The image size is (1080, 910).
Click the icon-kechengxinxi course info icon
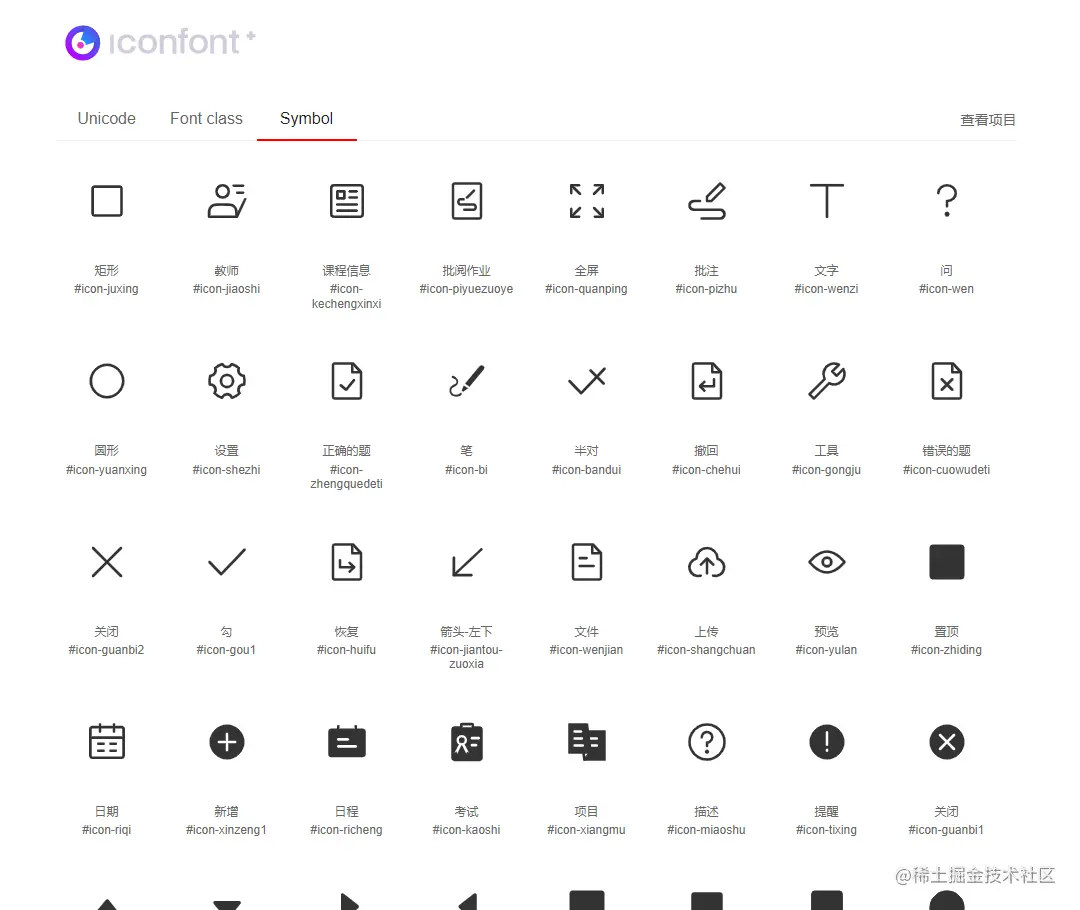(x=346, y=201)
